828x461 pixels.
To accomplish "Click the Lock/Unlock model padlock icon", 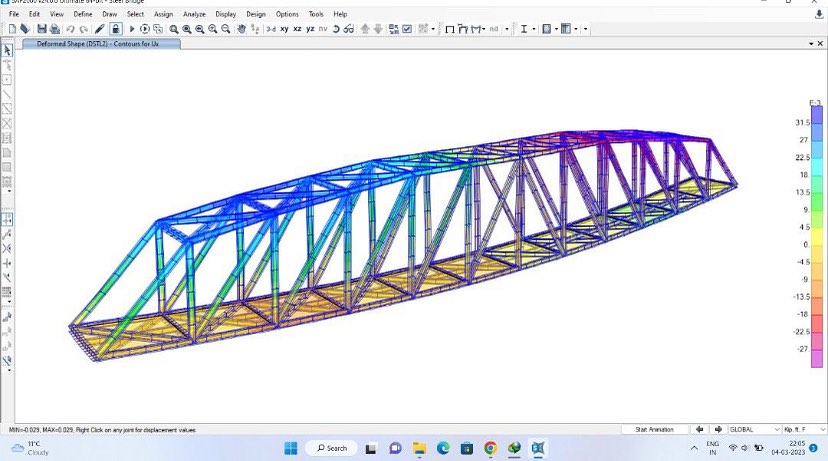I will [x=115, y=29].
